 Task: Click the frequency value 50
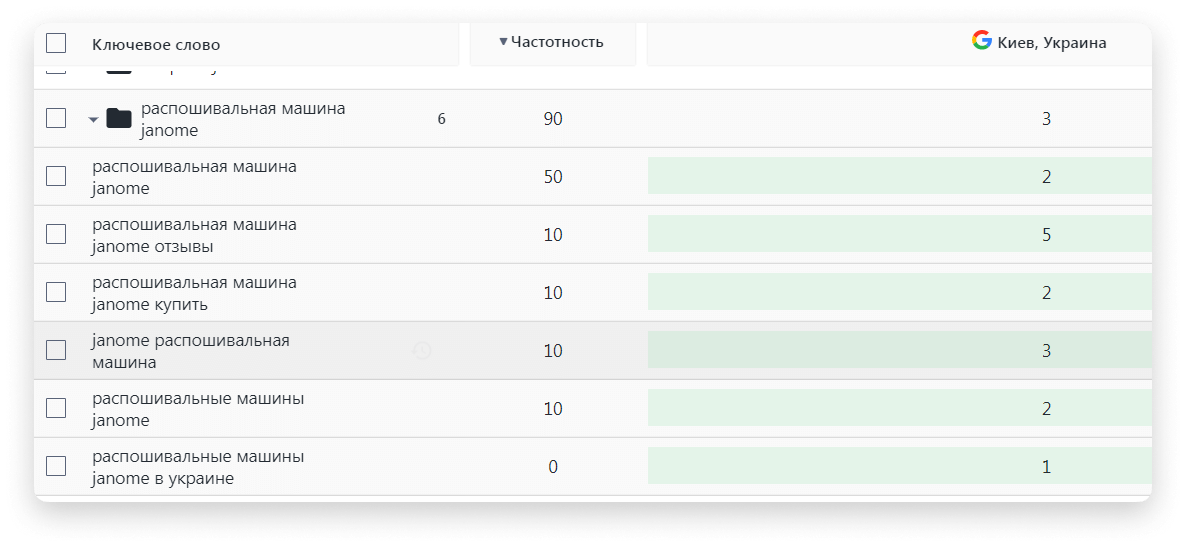[x=553, y=177]
